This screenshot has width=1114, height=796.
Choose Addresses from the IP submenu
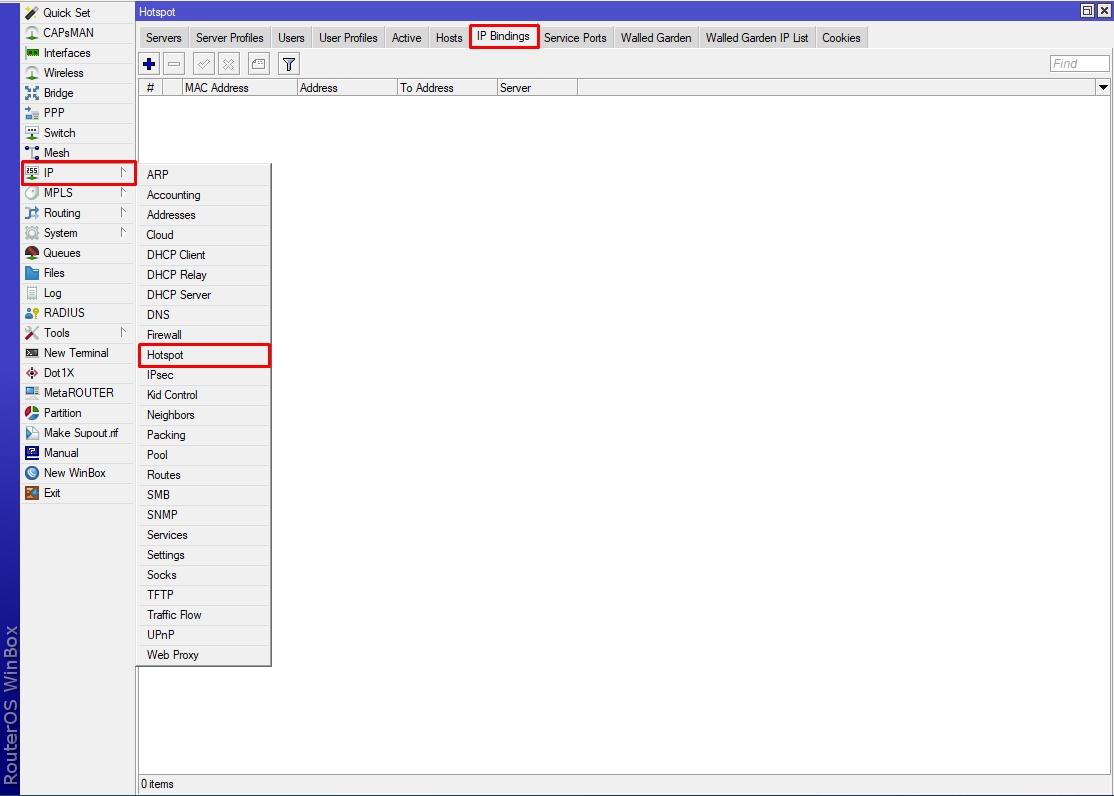coord(203,215)
